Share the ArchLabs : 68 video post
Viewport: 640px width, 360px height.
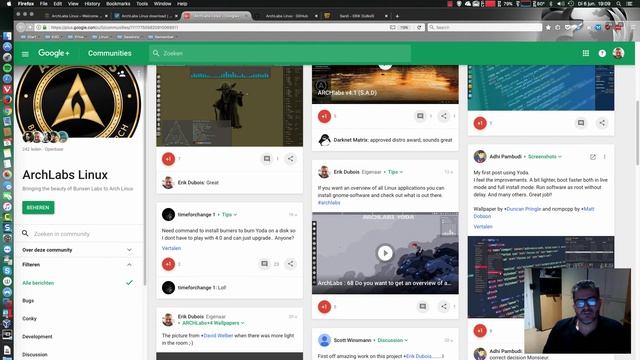pyautogui.click(x=444, y=307)
